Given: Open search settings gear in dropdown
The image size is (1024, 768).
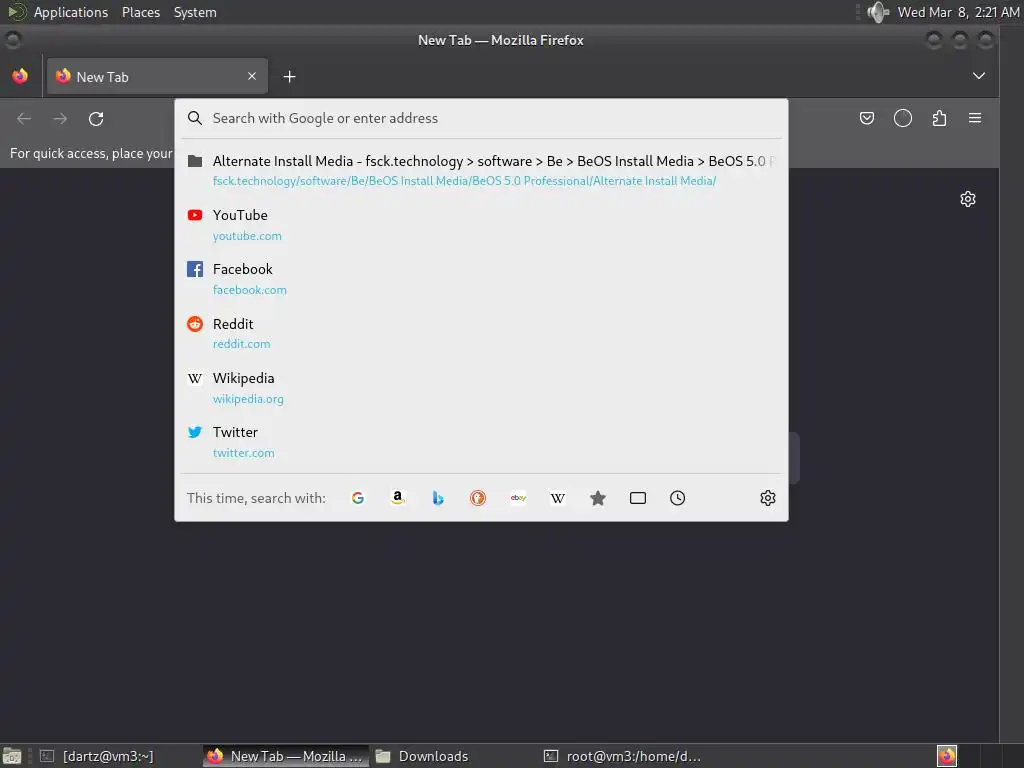Looking at the screenshot, I should (768, 498).
